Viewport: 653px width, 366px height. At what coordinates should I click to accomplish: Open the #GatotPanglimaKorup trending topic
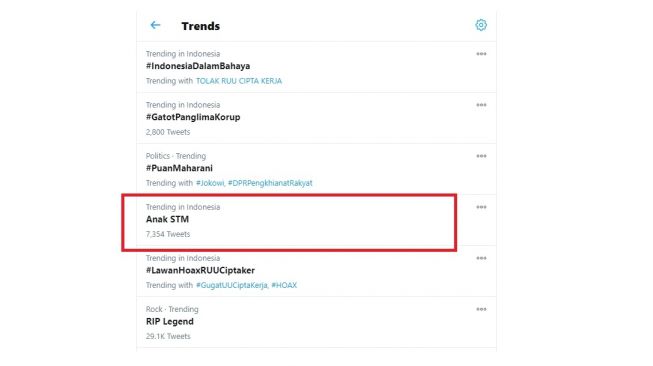tap(193, 117)
